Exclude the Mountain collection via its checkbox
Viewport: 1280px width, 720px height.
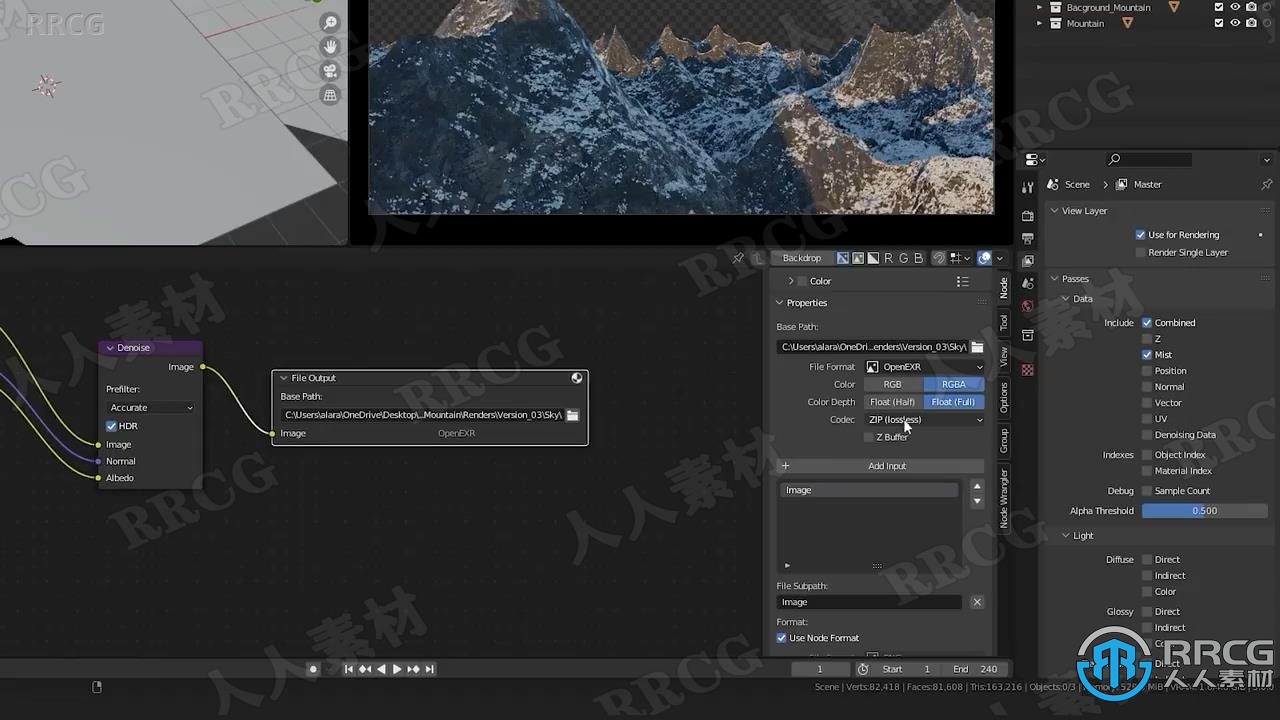coord(1218,23)
